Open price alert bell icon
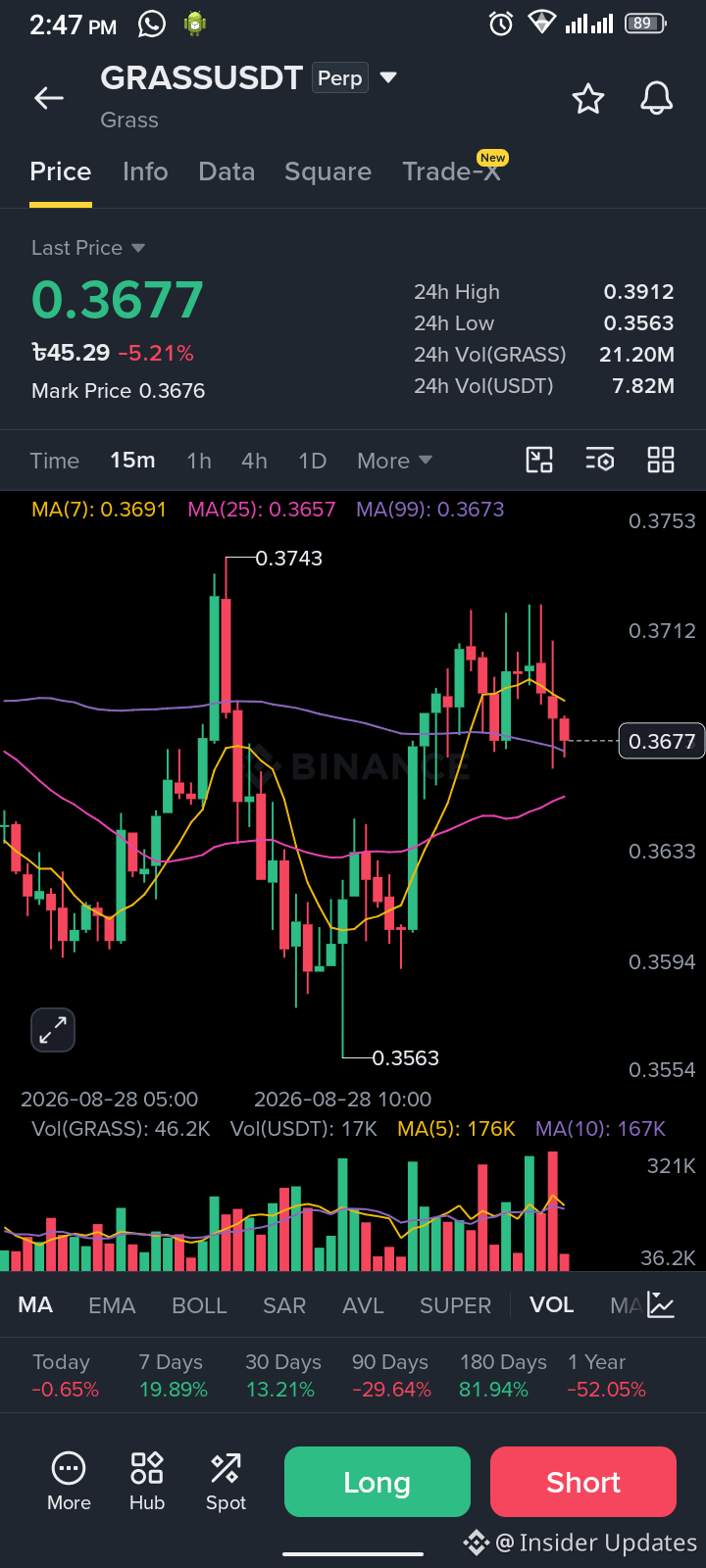This screenshot has height=1568, width=706. click(x=657, y=98)
